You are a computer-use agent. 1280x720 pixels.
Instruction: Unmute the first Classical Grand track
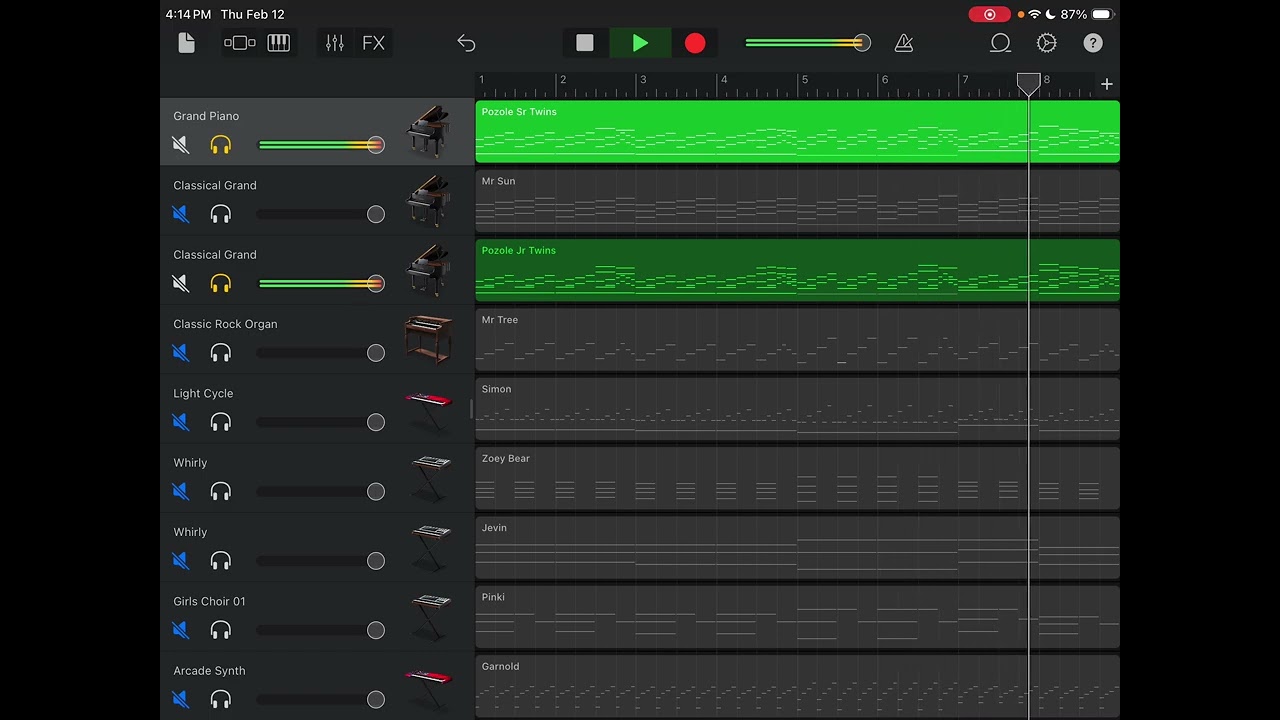181,214
